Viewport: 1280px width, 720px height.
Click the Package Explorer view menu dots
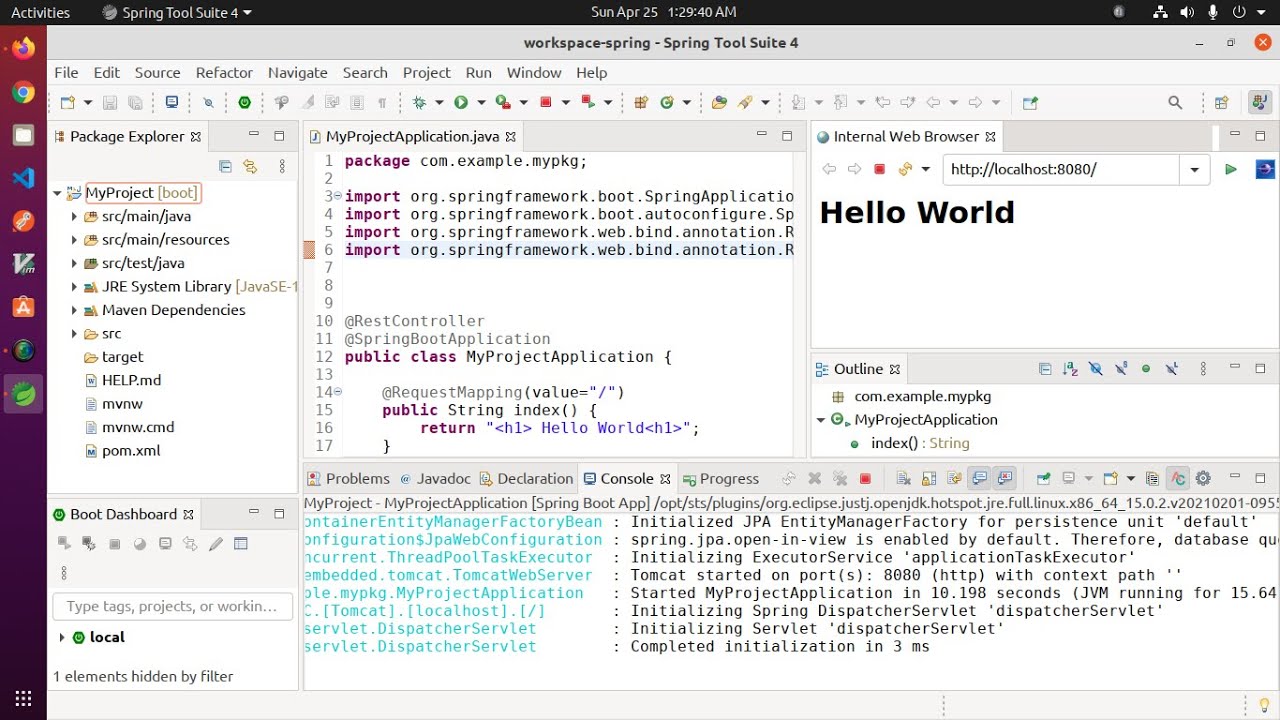(282, 167)
